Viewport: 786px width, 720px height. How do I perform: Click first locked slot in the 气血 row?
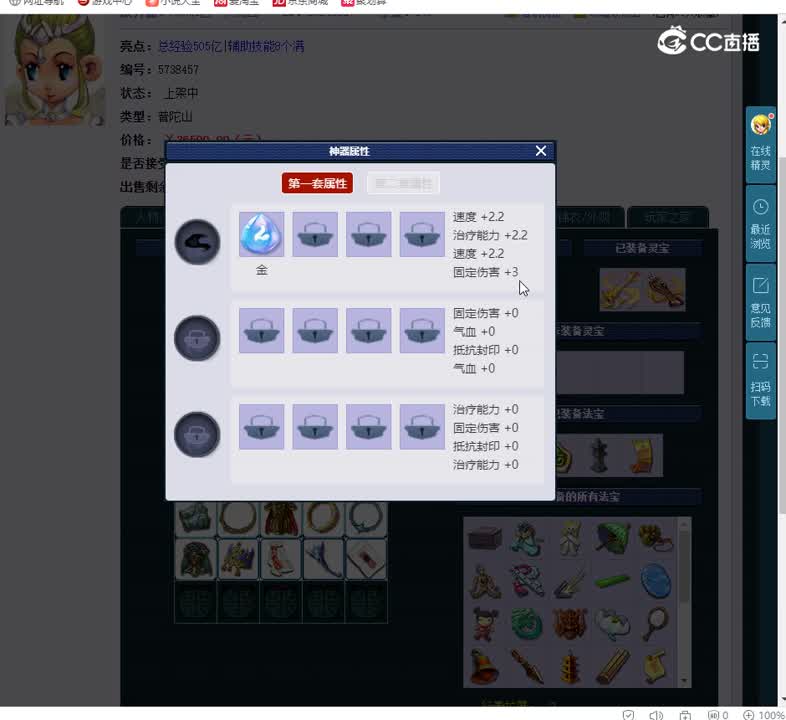[262, 330]
